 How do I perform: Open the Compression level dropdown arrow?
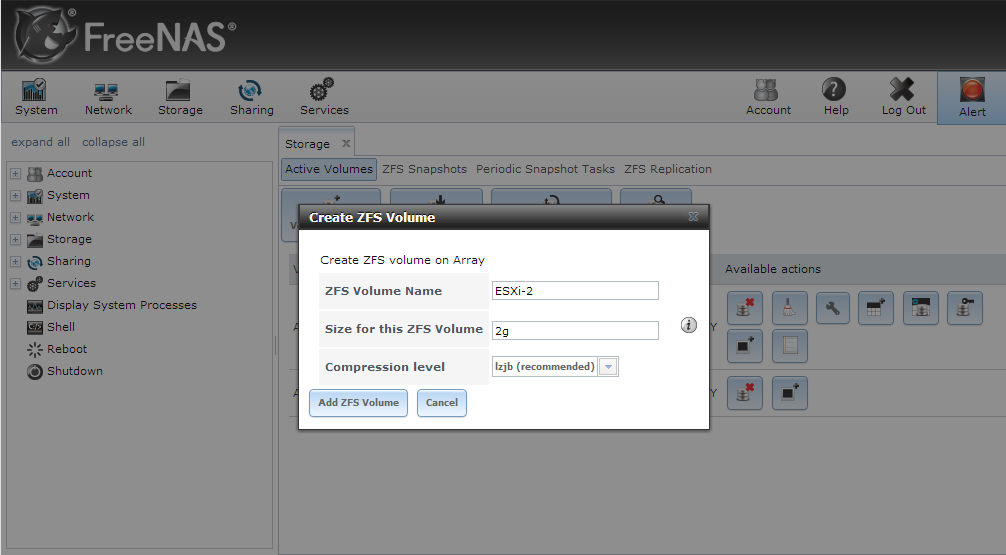coord(608,367)
